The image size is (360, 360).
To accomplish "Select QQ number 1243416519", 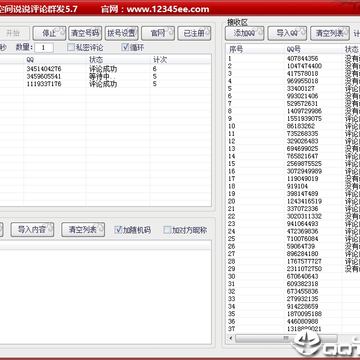I will coord(304,201).
